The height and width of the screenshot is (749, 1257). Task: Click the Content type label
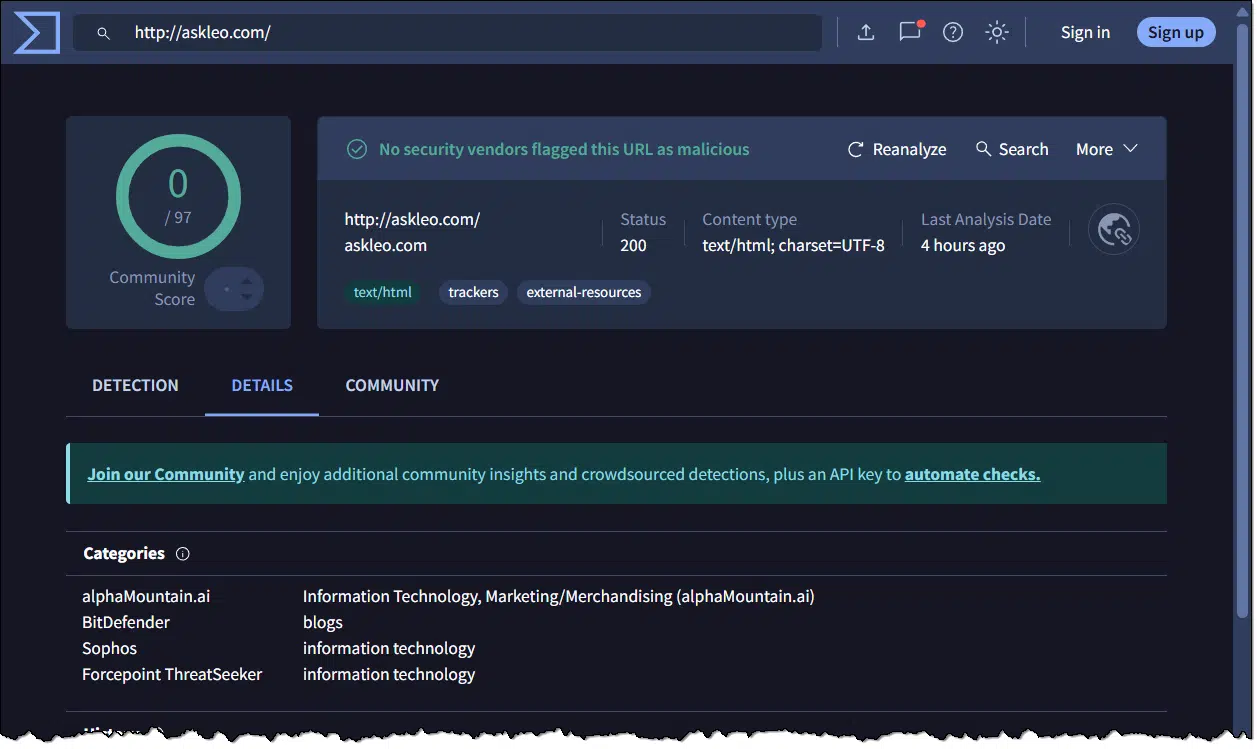[x=750, y=219]
